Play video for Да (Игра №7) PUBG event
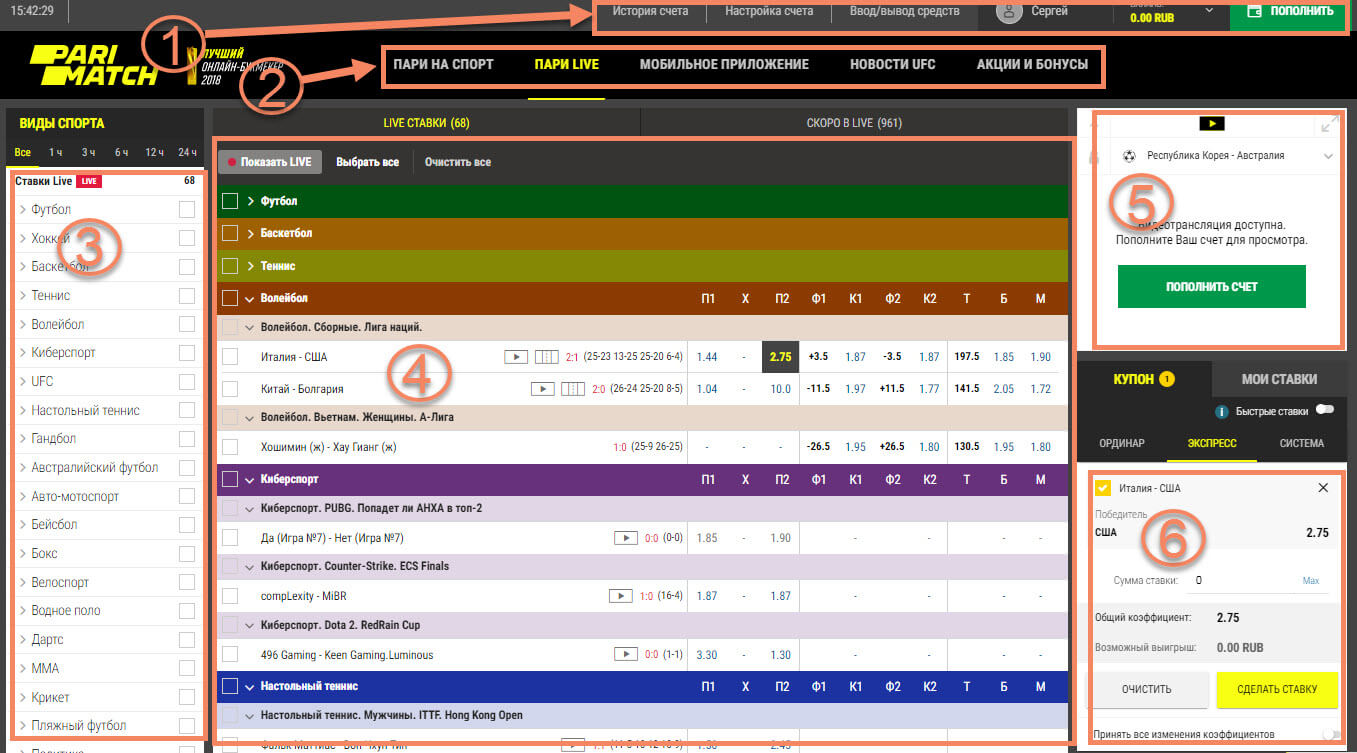Screen dimensions: 1357x753 (626, 538)
